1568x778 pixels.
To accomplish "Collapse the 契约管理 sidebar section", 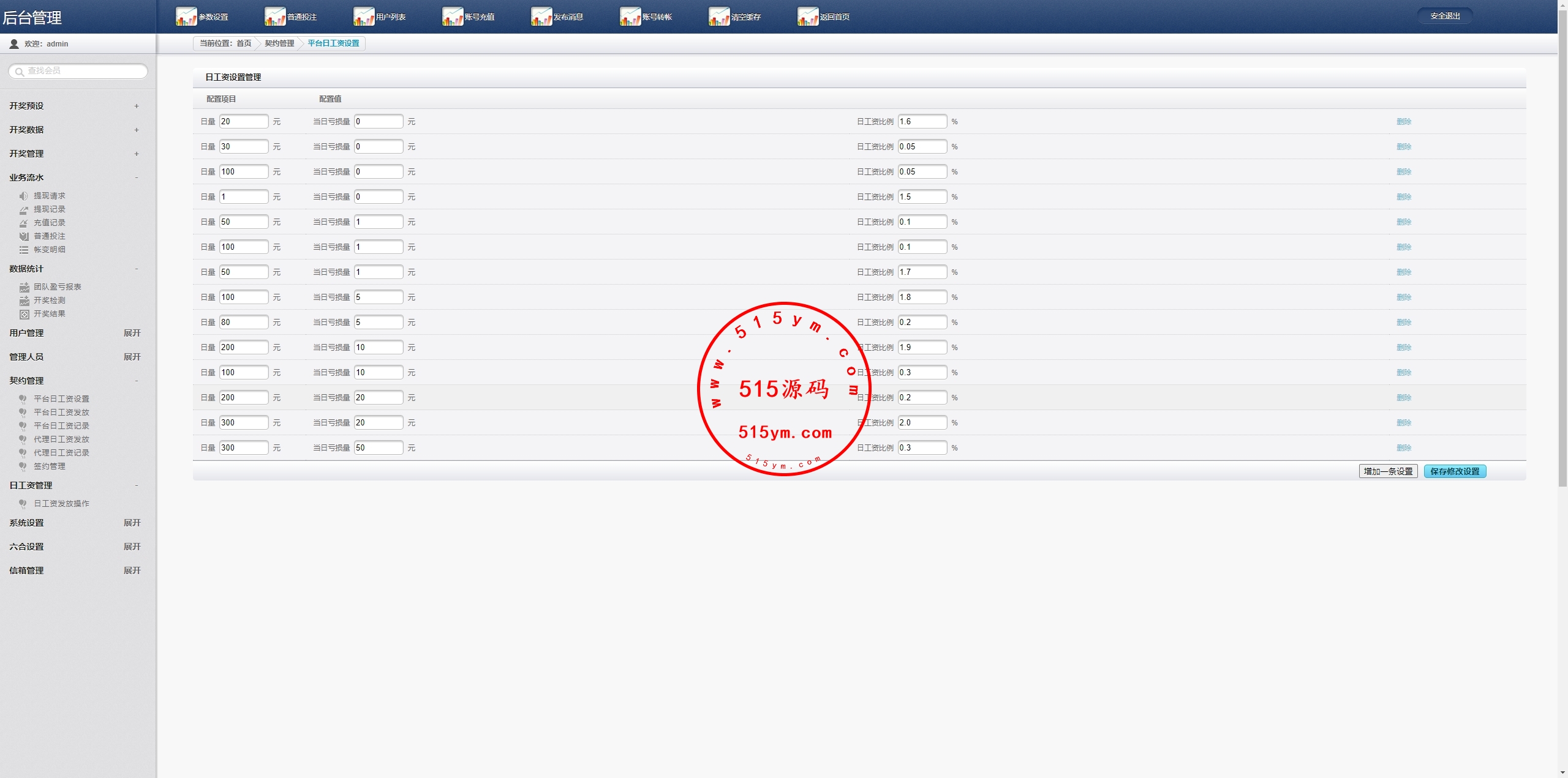I will (137, 381).
